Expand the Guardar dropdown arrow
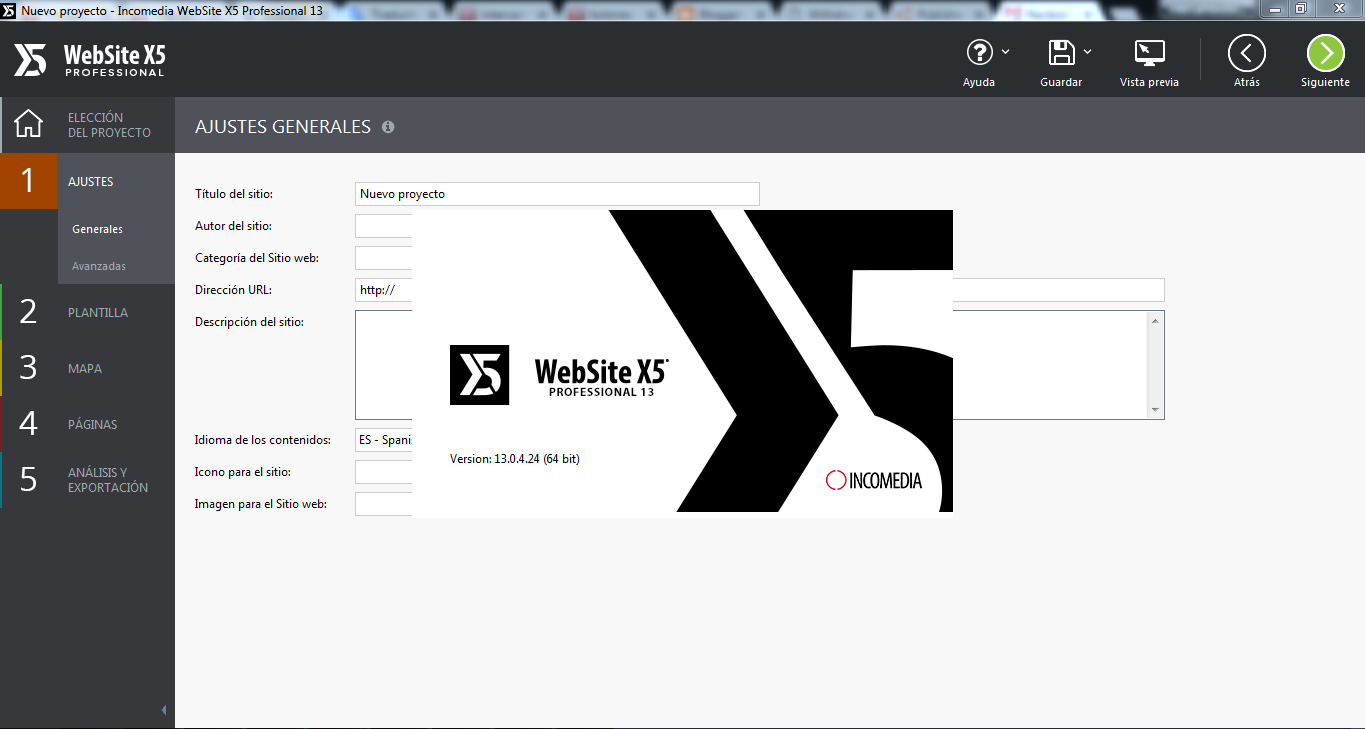The height and width of the screenshot is (729, 1365). click(1087, 52)
